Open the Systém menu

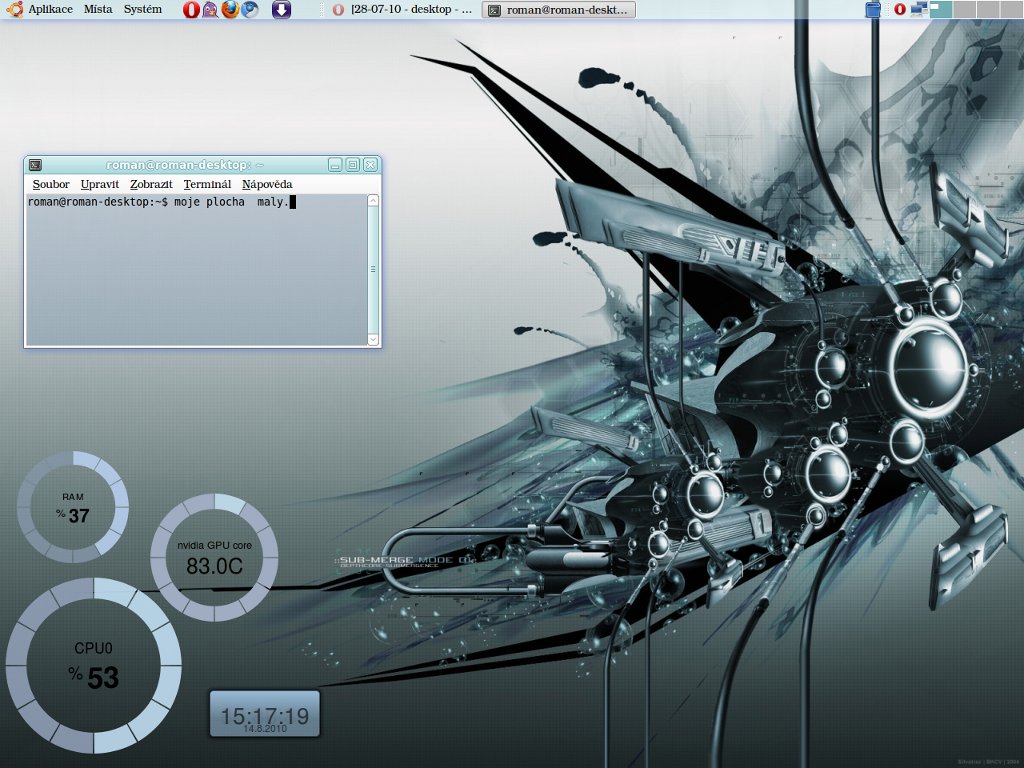click(142, 9)
